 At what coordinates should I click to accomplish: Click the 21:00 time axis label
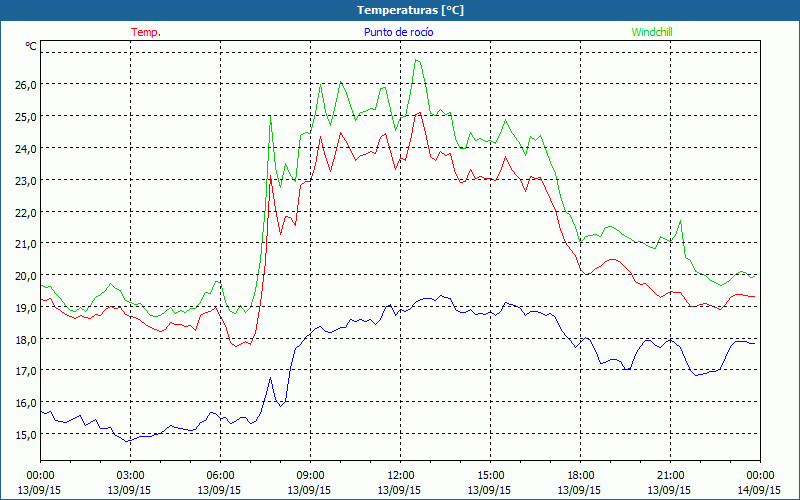click(x=670, y=476)
